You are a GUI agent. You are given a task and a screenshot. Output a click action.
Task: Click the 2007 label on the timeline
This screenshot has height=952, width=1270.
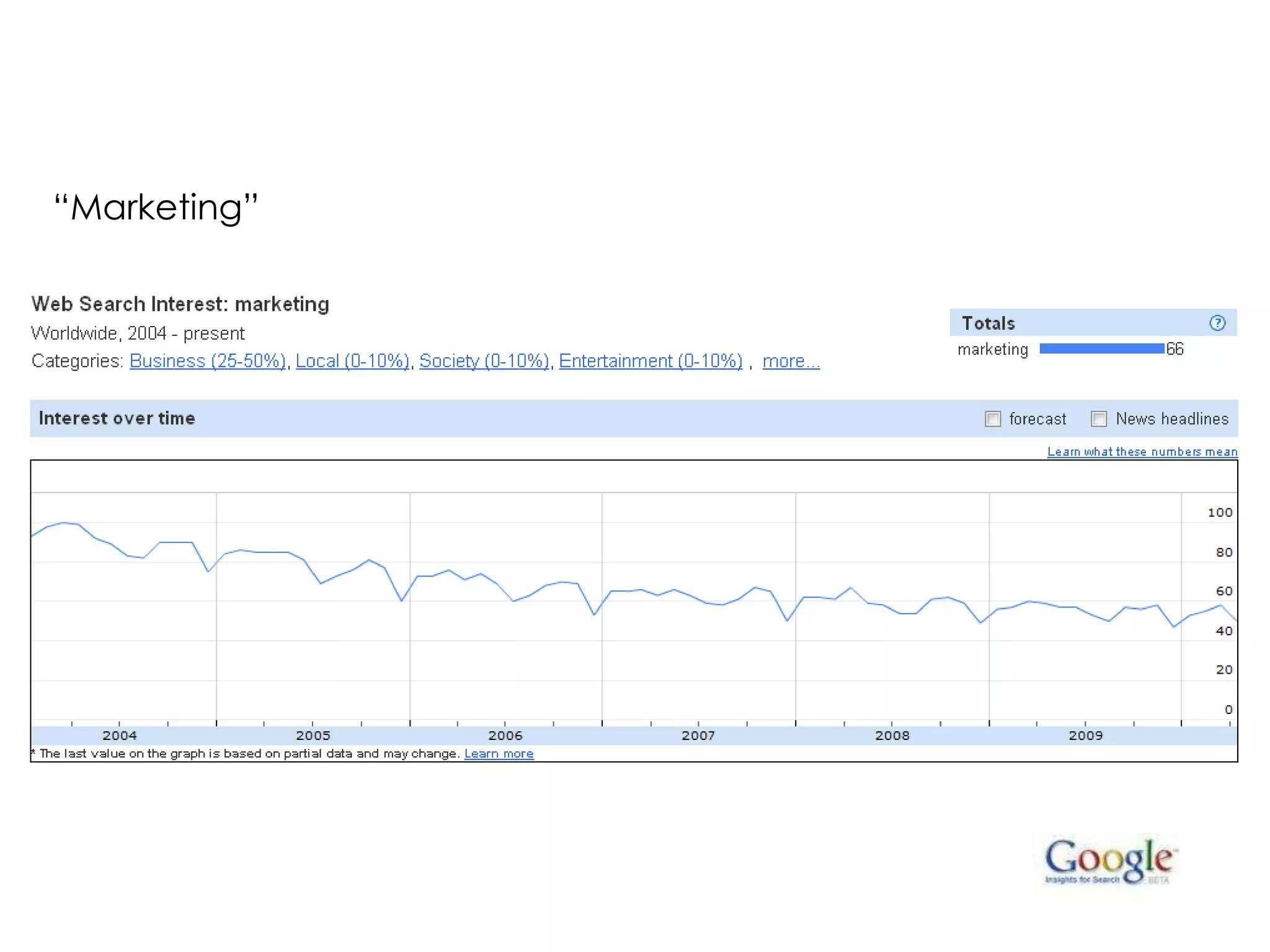pos(698,736)
